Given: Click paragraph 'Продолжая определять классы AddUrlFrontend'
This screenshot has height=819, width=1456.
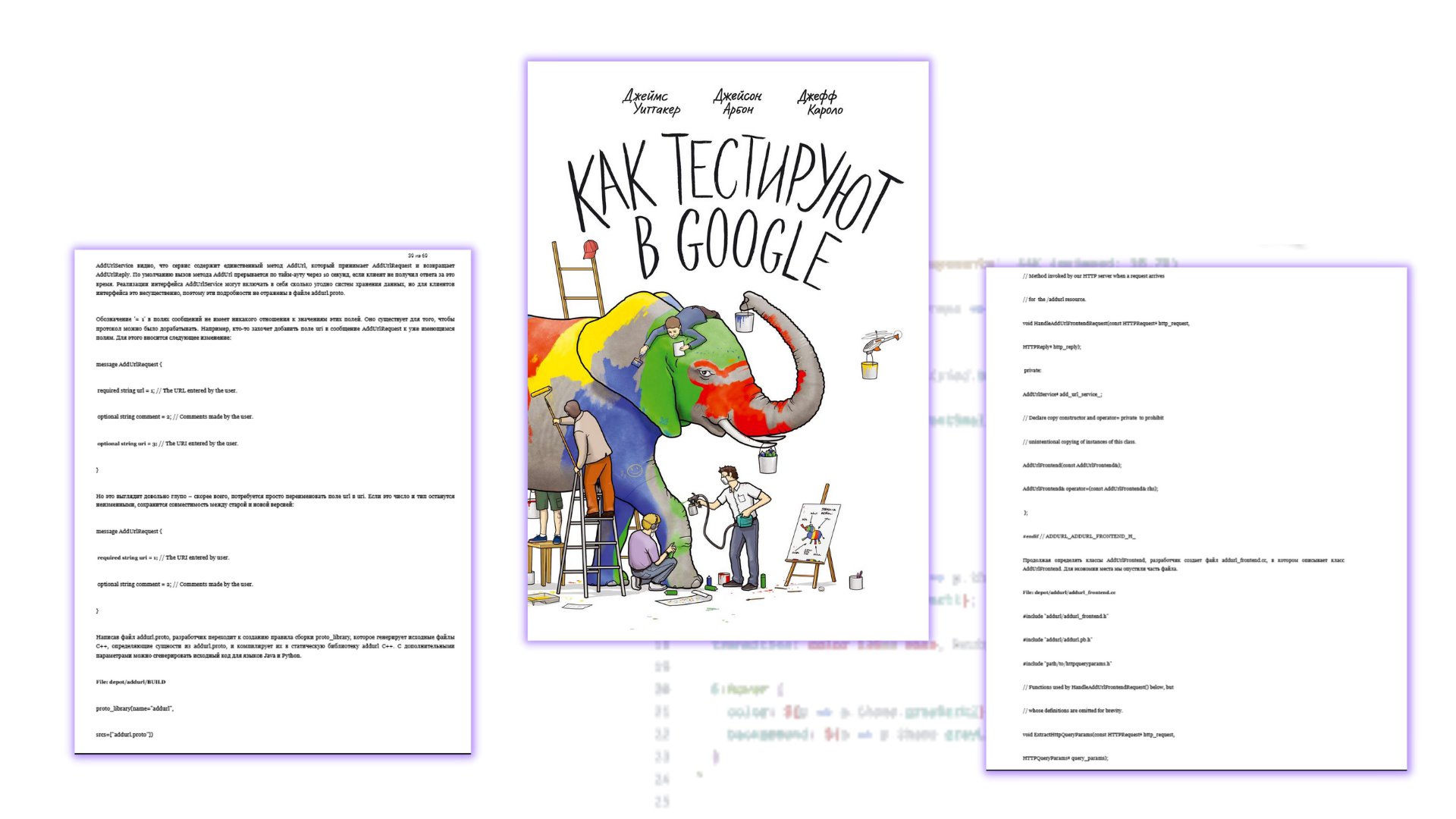Looking at the screenshot, I should coord(1183,564).
